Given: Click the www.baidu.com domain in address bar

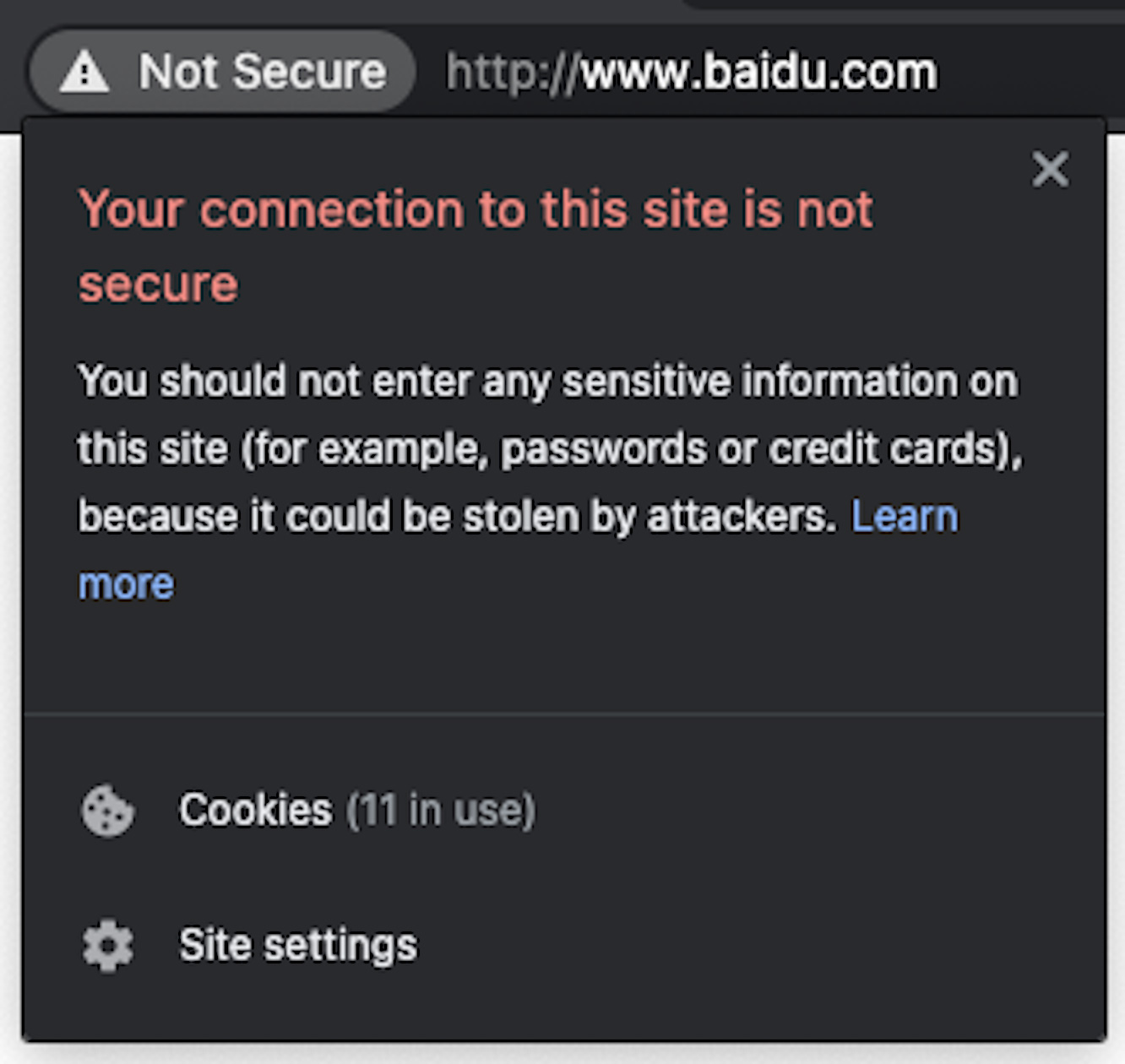Looking at the screenshot, I should (x=759, y=73).
